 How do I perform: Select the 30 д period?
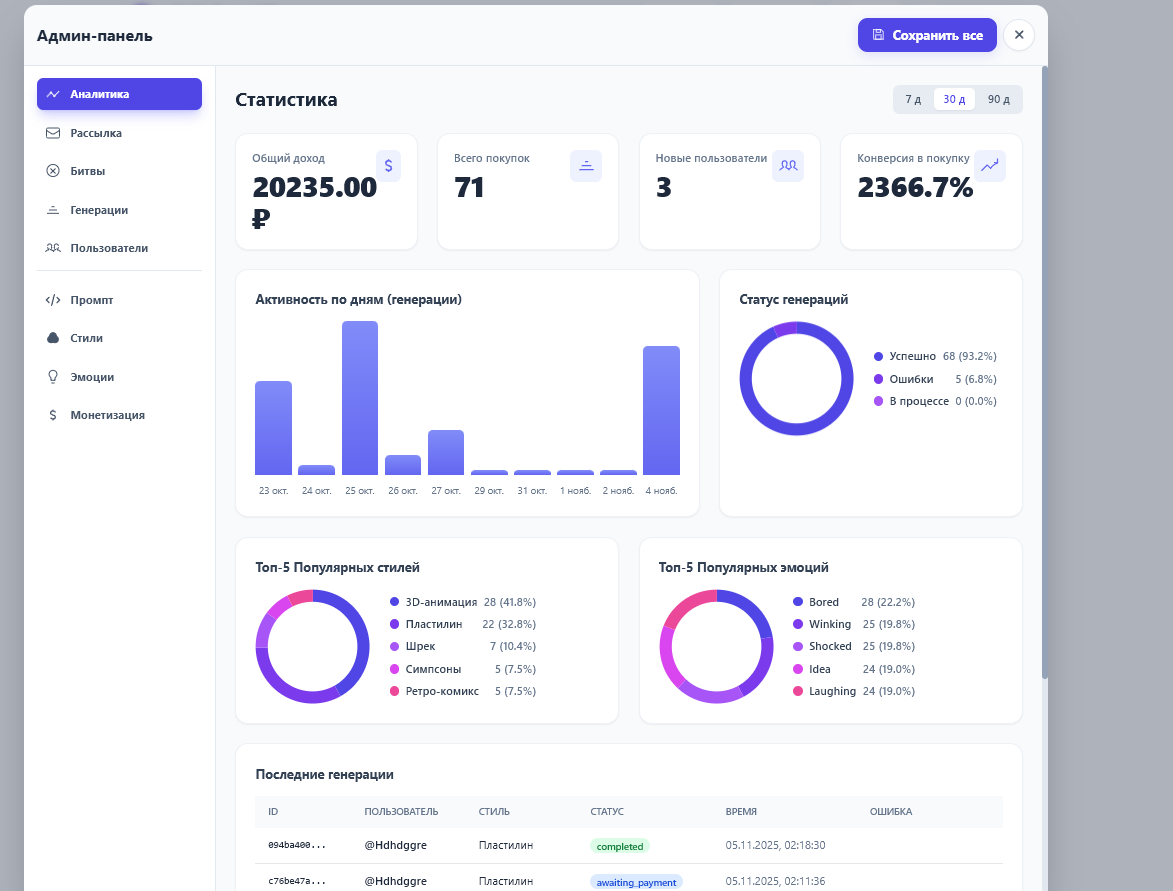coord(954,99)
